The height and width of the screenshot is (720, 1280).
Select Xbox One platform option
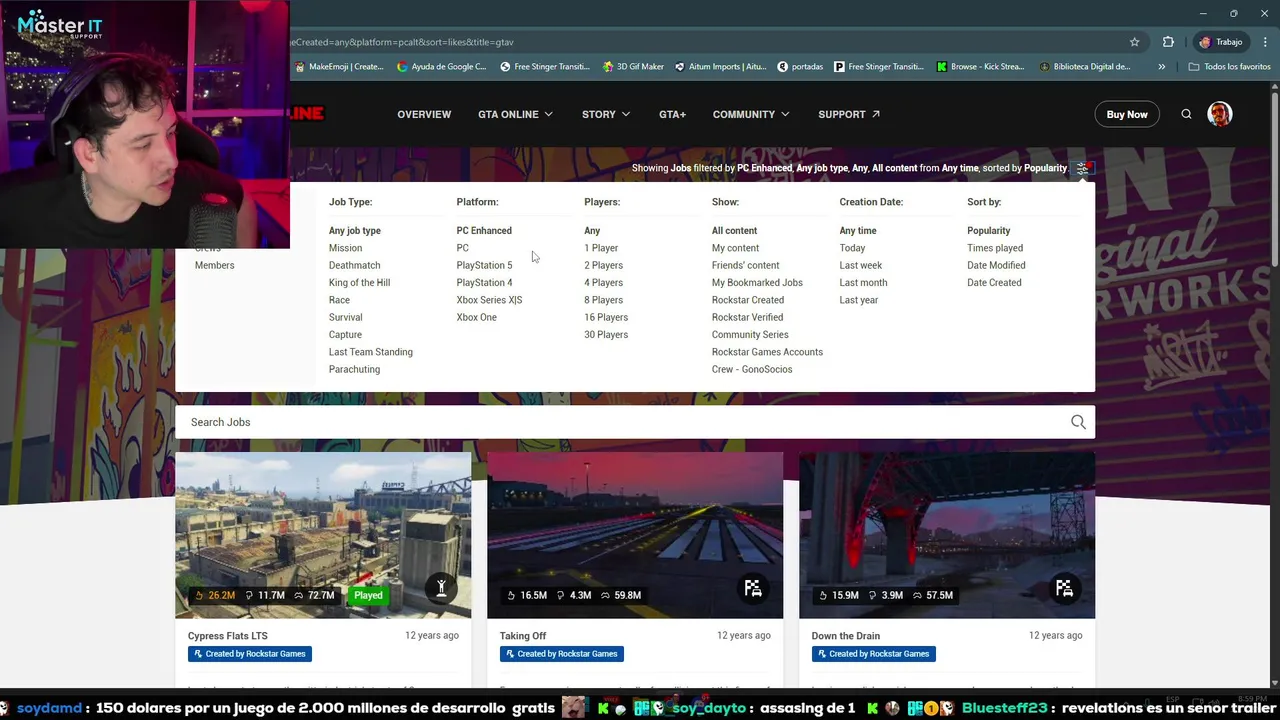[x=476, y=317]
